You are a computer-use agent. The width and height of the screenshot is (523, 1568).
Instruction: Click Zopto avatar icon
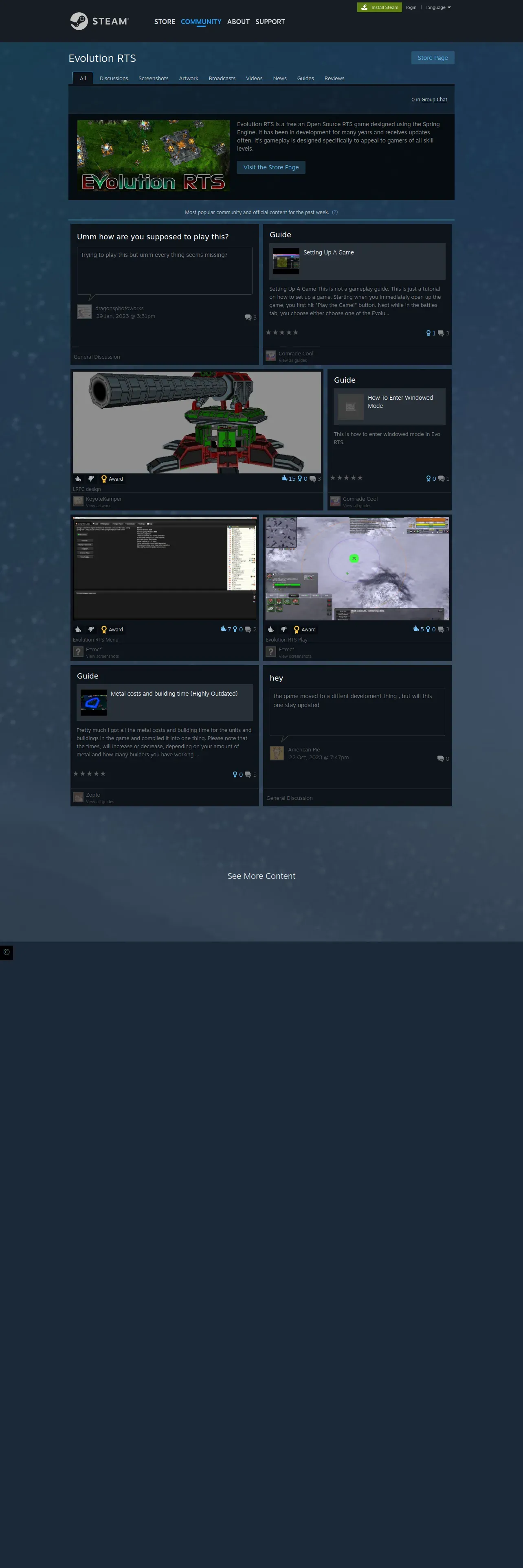(78, 797)
